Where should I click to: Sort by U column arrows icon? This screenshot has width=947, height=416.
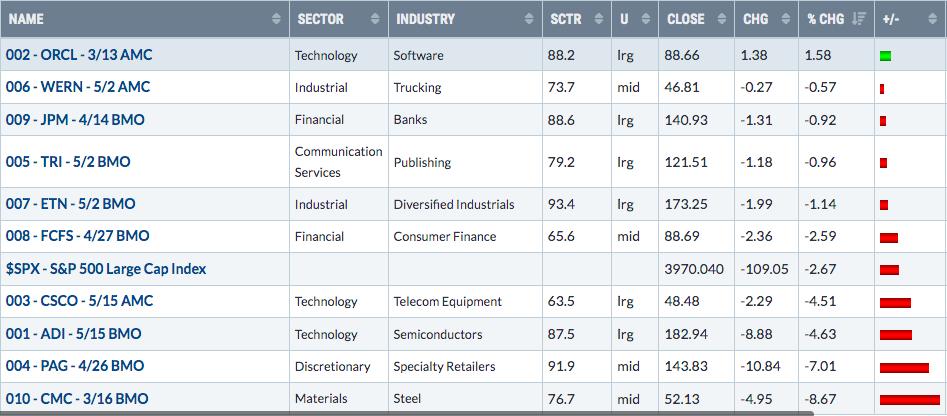(645, 19)
